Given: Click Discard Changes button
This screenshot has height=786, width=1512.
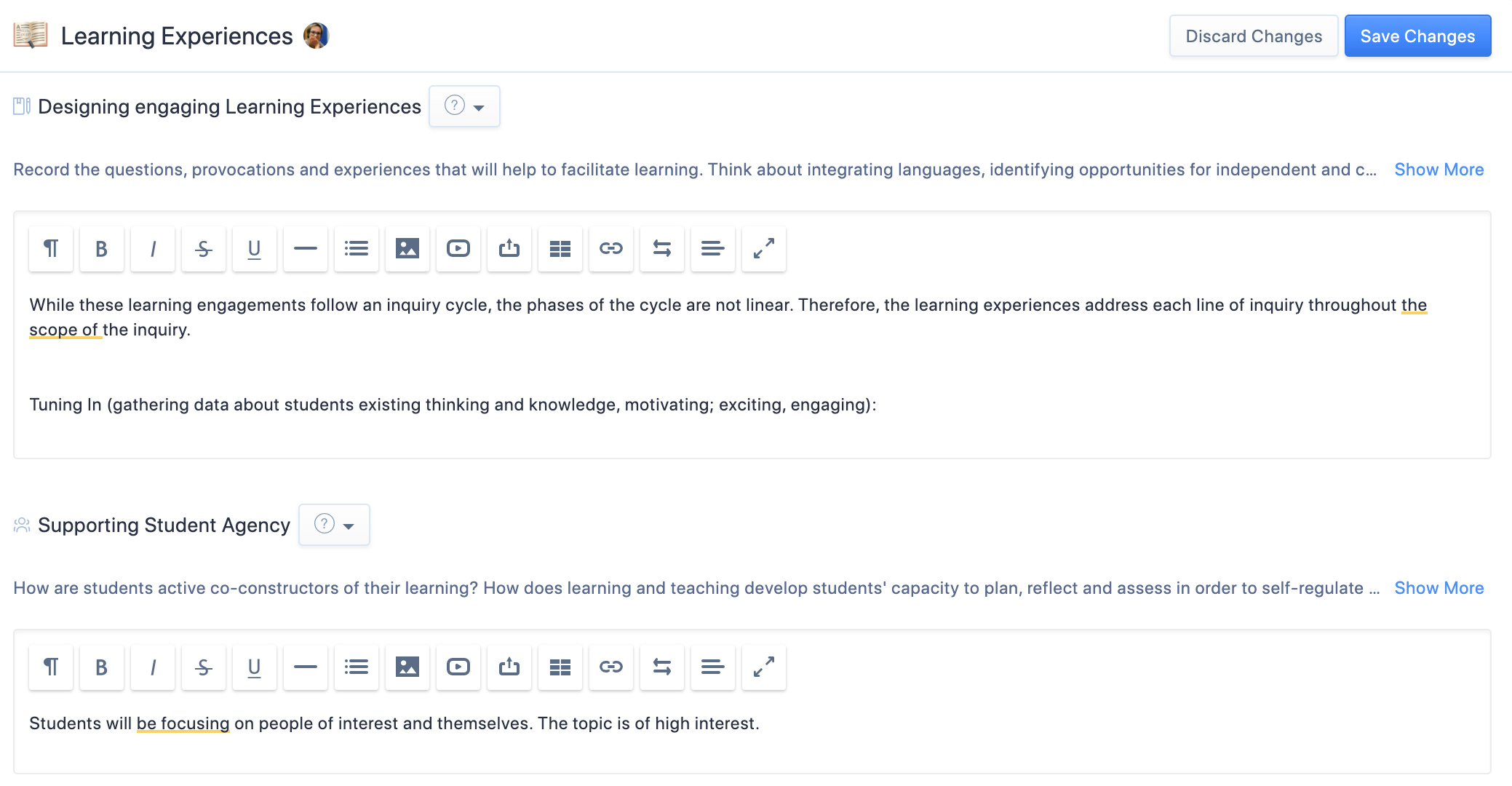Looking at the screenshot, I should (1254, 36).
